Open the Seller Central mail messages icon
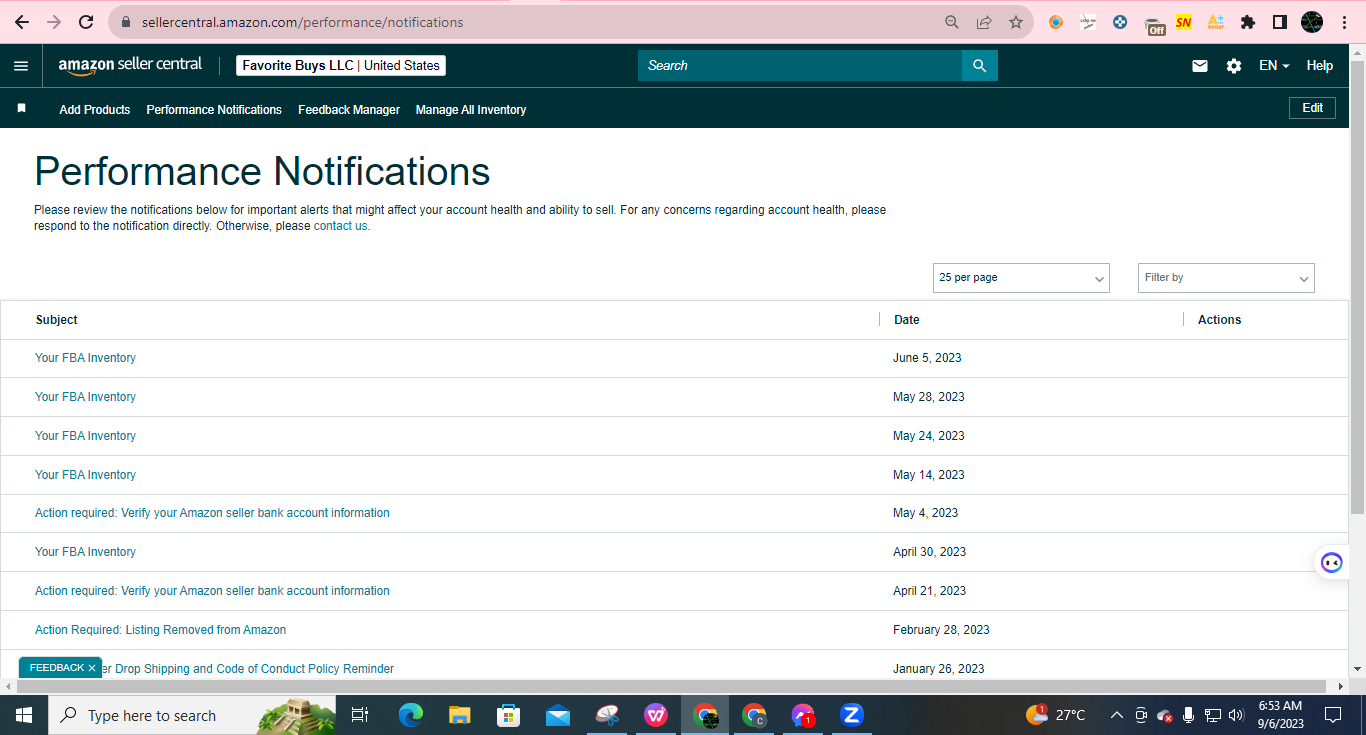1366x735 pixels. (x=1200, y=66)
